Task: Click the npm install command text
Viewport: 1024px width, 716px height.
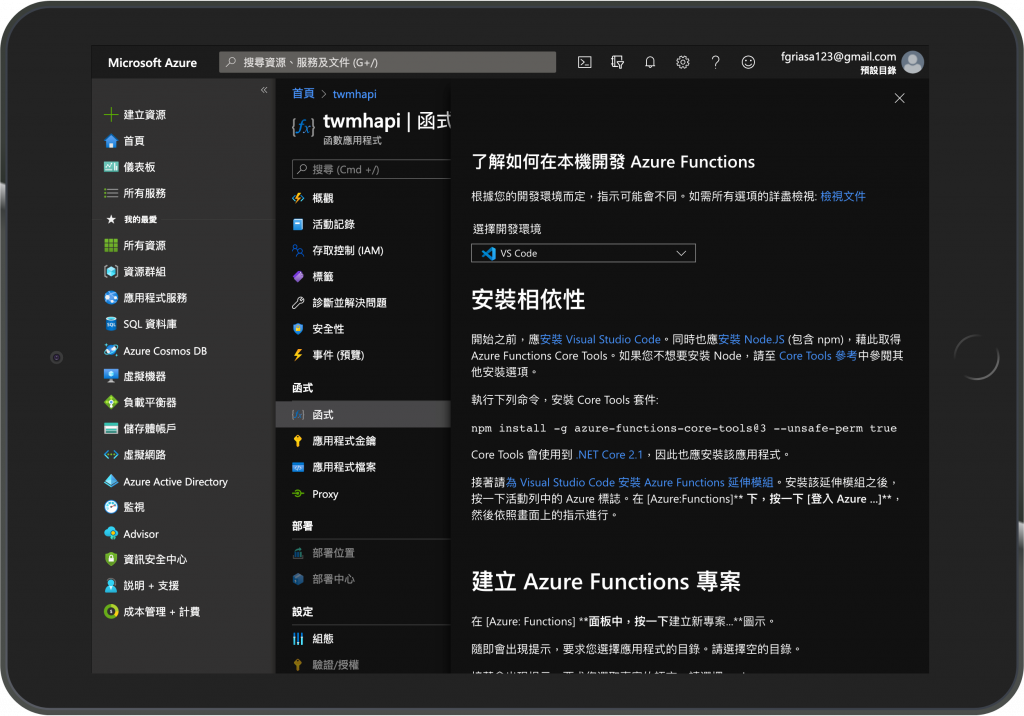Action: [684, 428]
